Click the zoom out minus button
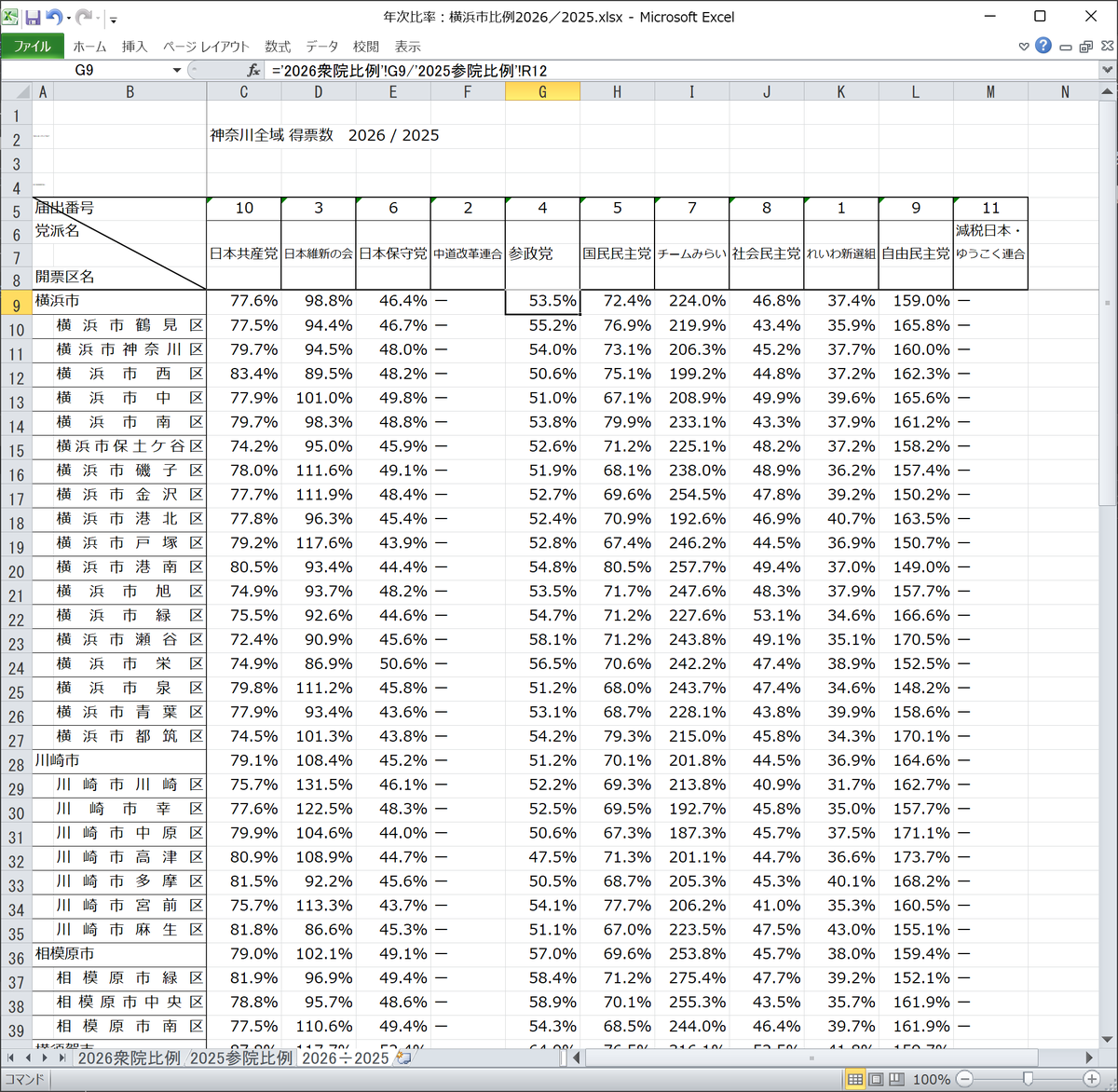This screenshot has height=1092, width=1118. point(965,1079)
